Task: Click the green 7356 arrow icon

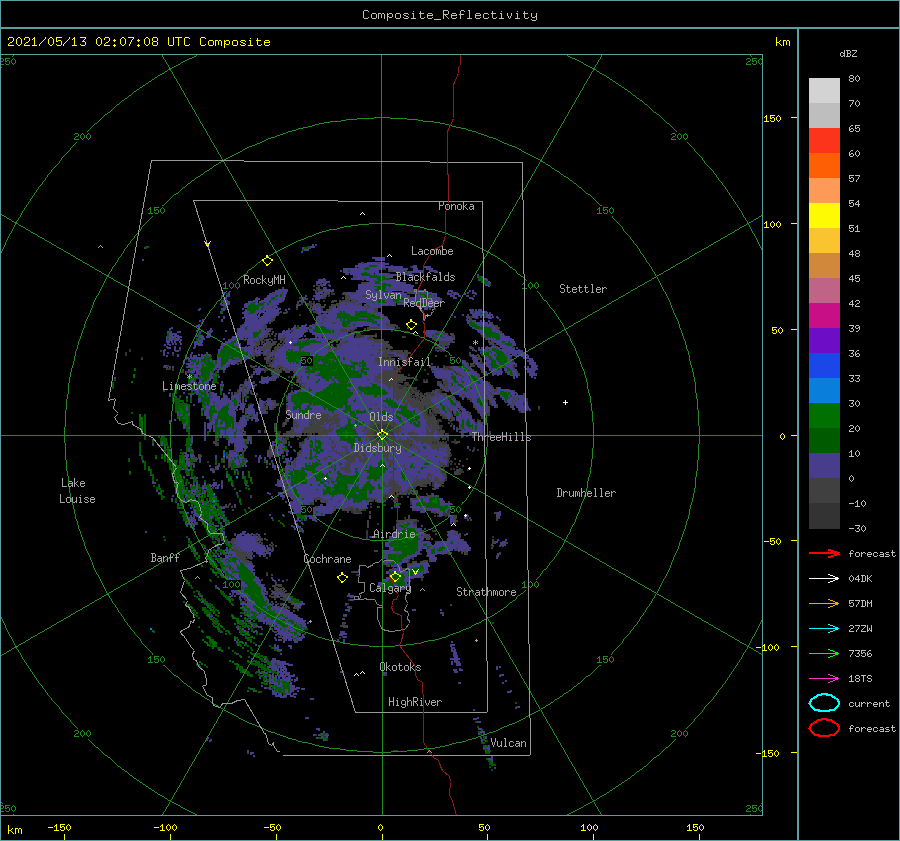Action: [x=824, y=653]
